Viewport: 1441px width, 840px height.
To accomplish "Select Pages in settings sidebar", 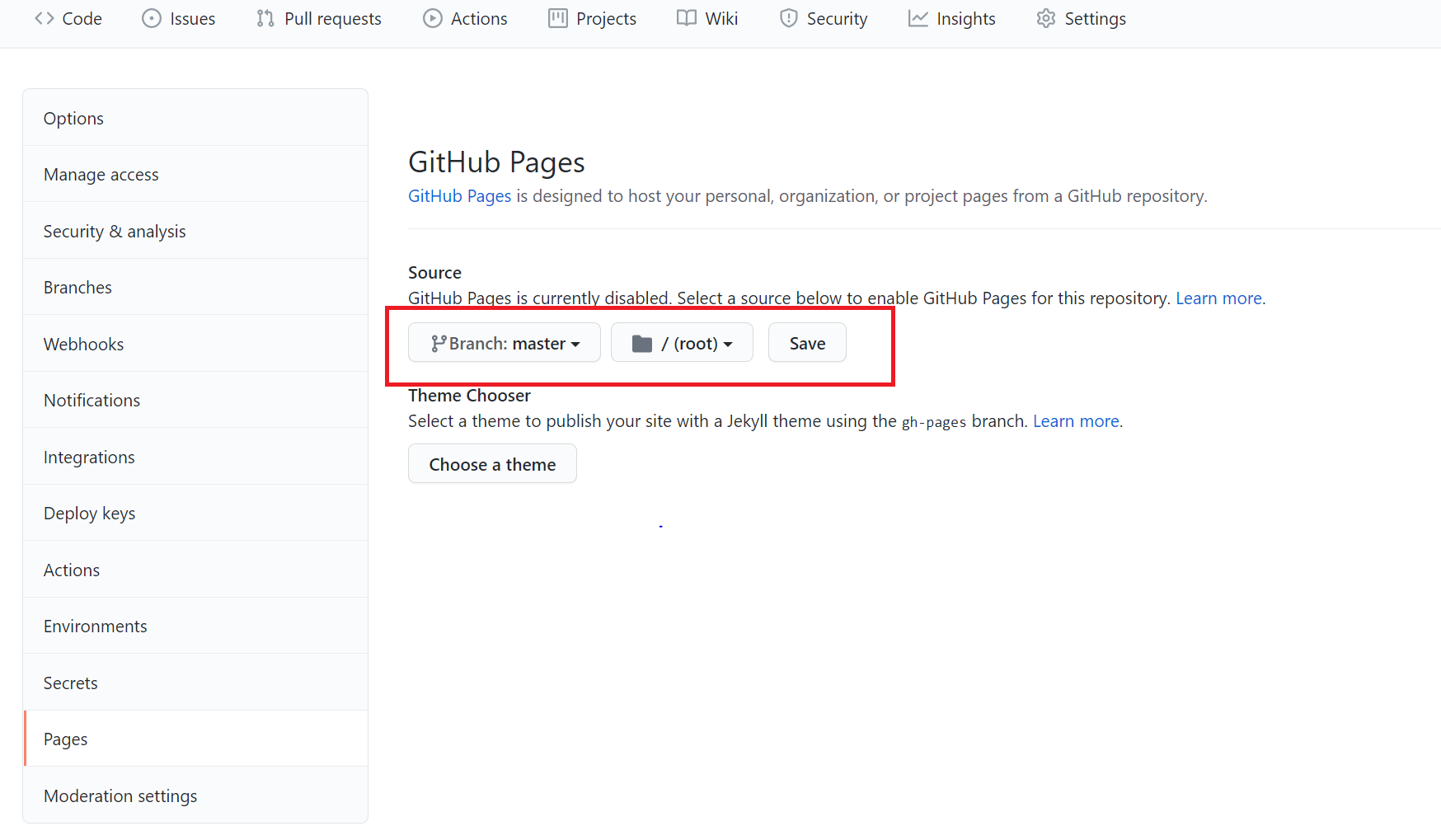I will pyautogui.click(x=195, y=739).
